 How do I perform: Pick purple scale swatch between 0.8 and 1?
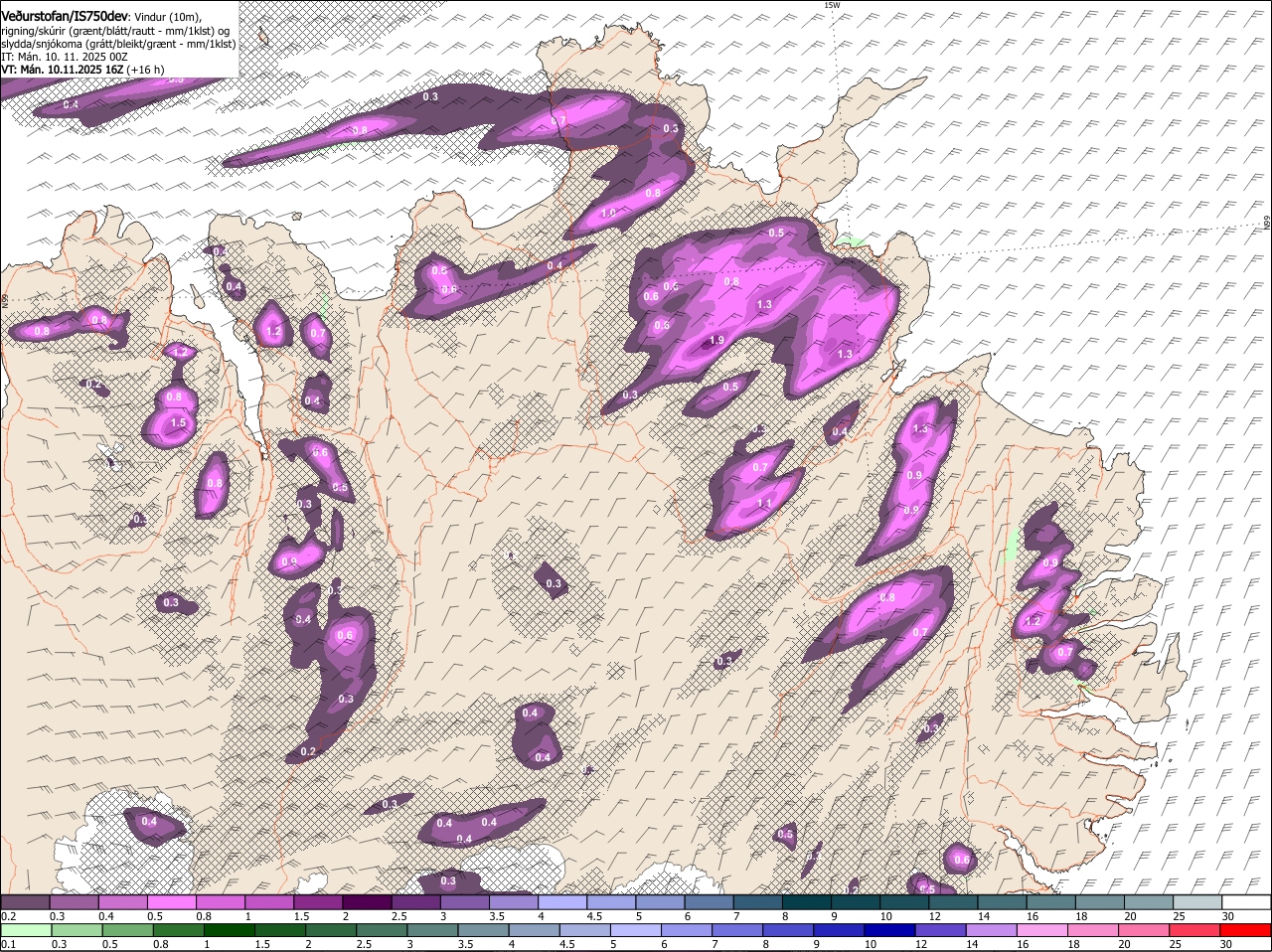(220, 901)
